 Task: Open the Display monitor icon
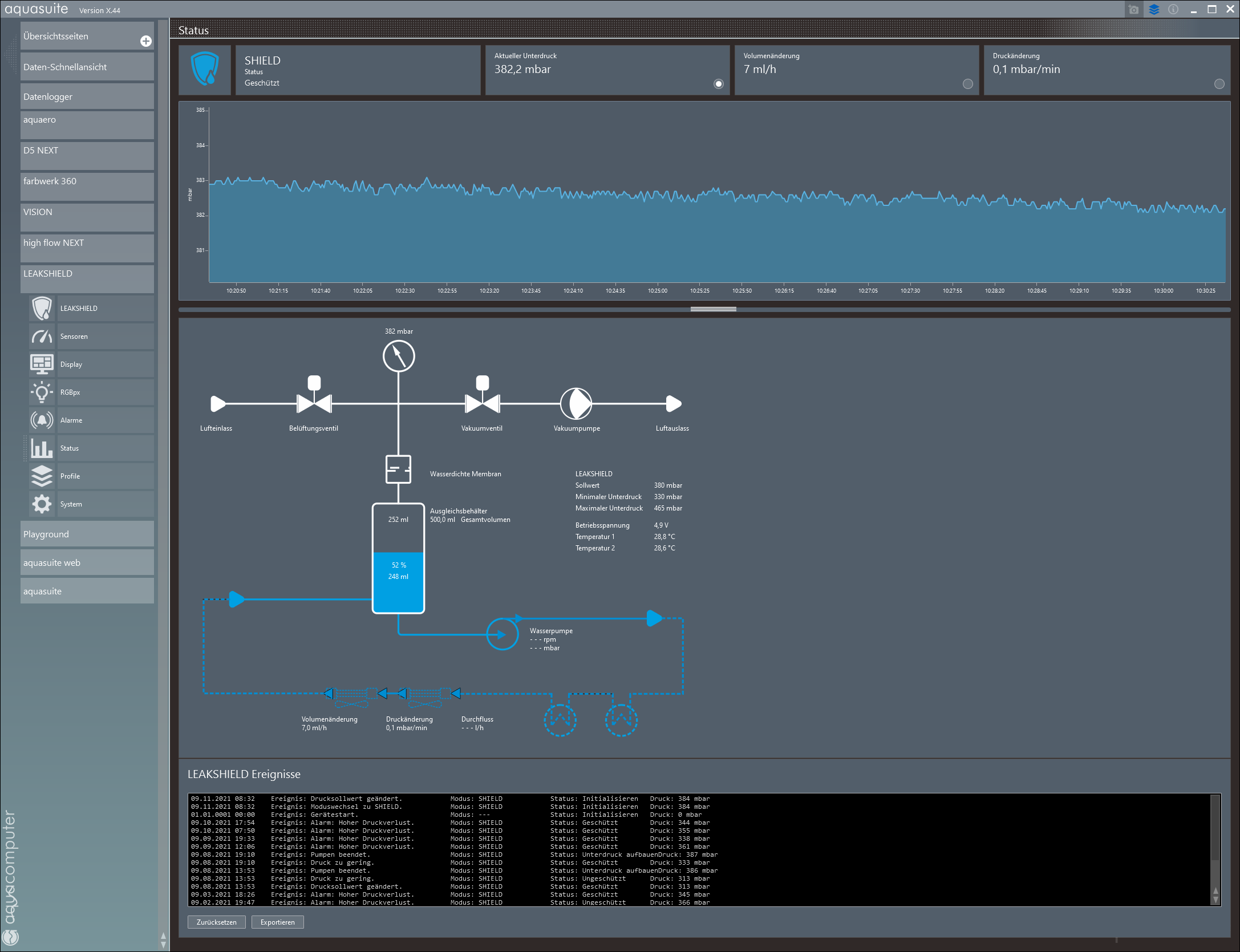(x=42, y=364)
